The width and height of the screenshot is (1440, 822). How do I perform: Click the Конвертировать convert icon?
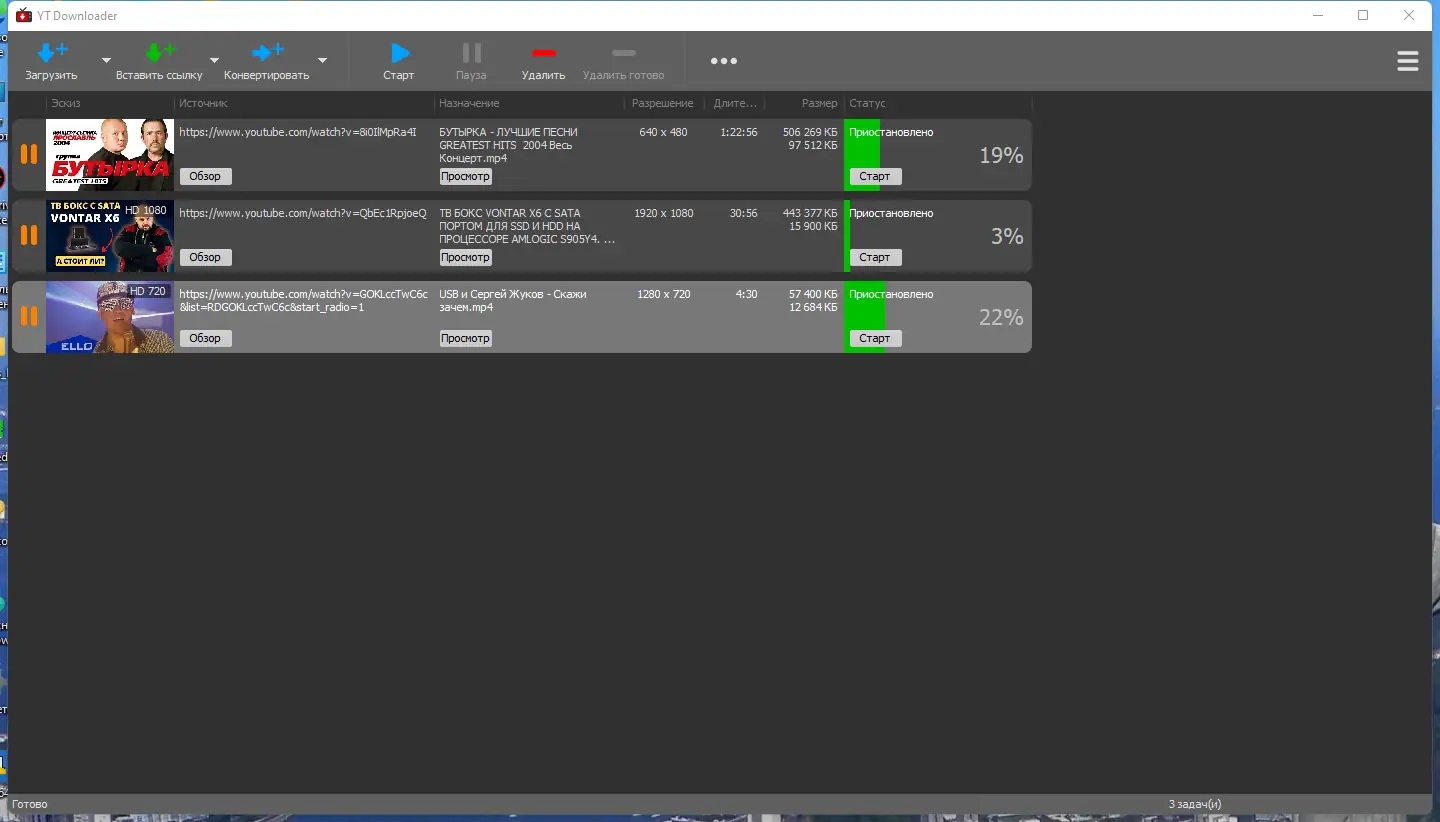pyautogui.click(x=267, y=53)
